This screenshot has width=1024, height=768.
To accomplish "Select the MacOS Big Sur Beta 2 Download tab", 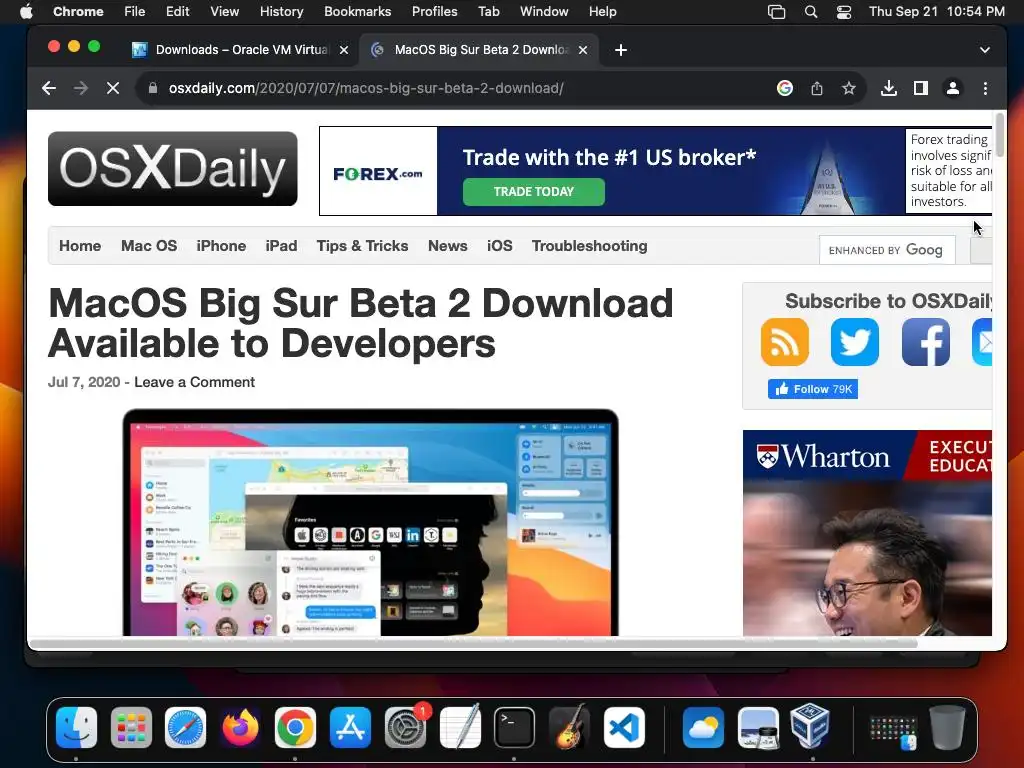I will click(x=479, y=50).
